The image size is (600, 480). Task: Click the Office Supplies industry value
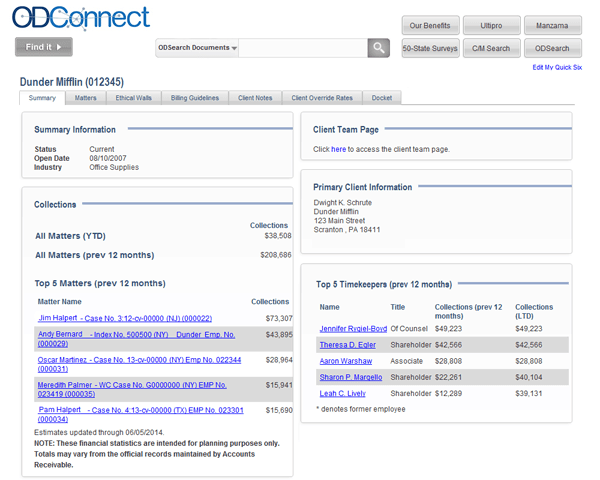pyautogui.click(x=114, y=167)
